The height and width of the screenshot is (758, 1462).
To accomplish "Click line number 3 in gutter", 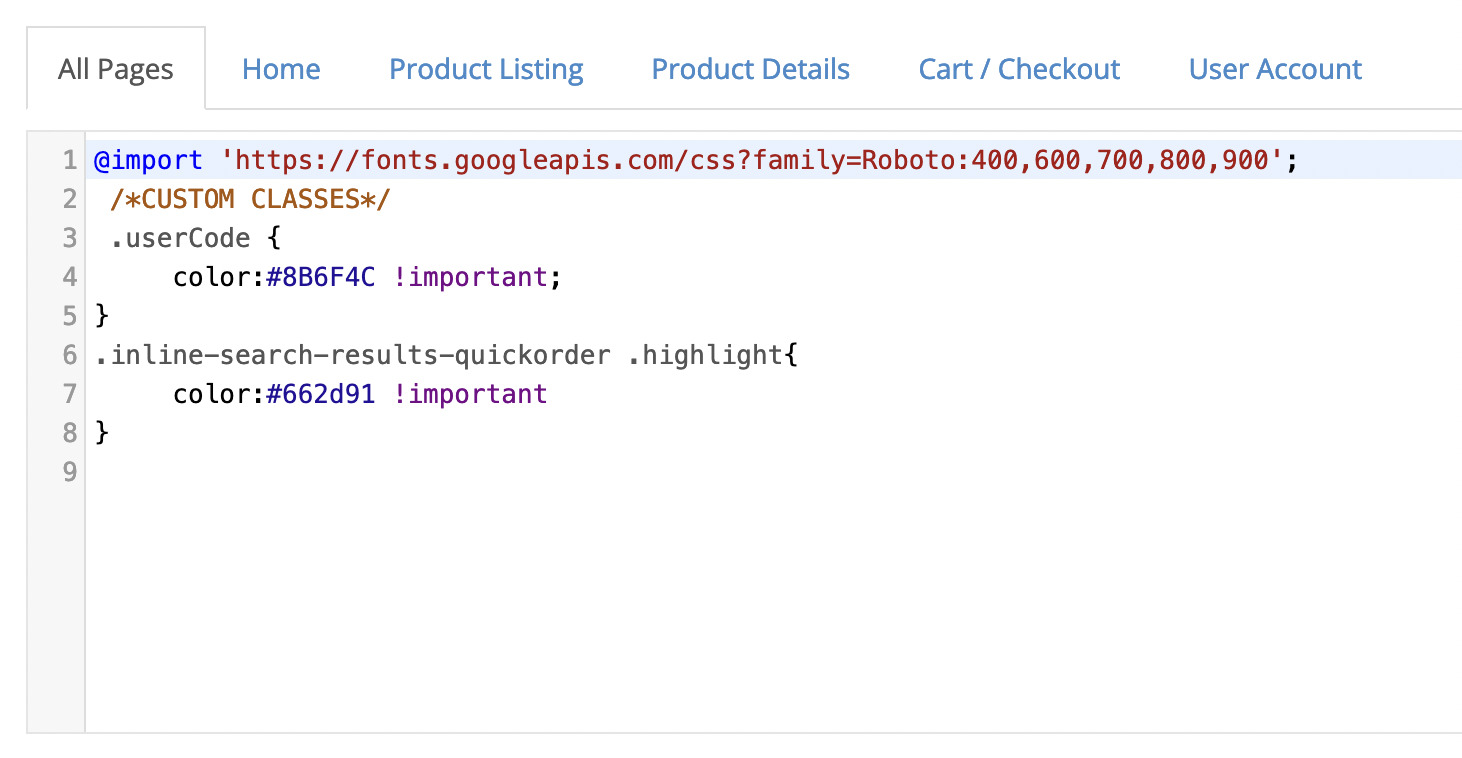I will click(x=69, y=238).
